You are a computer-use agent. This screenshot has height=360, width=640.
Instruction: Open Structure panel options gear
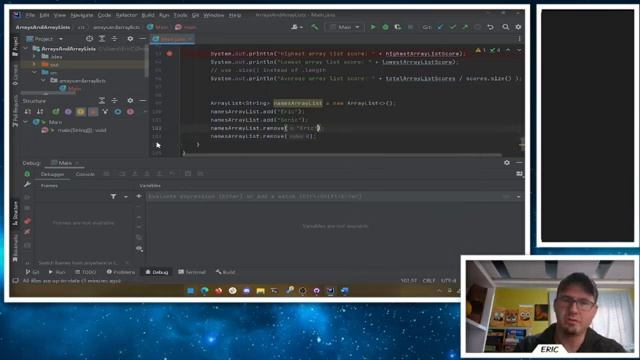coord(130,100)
